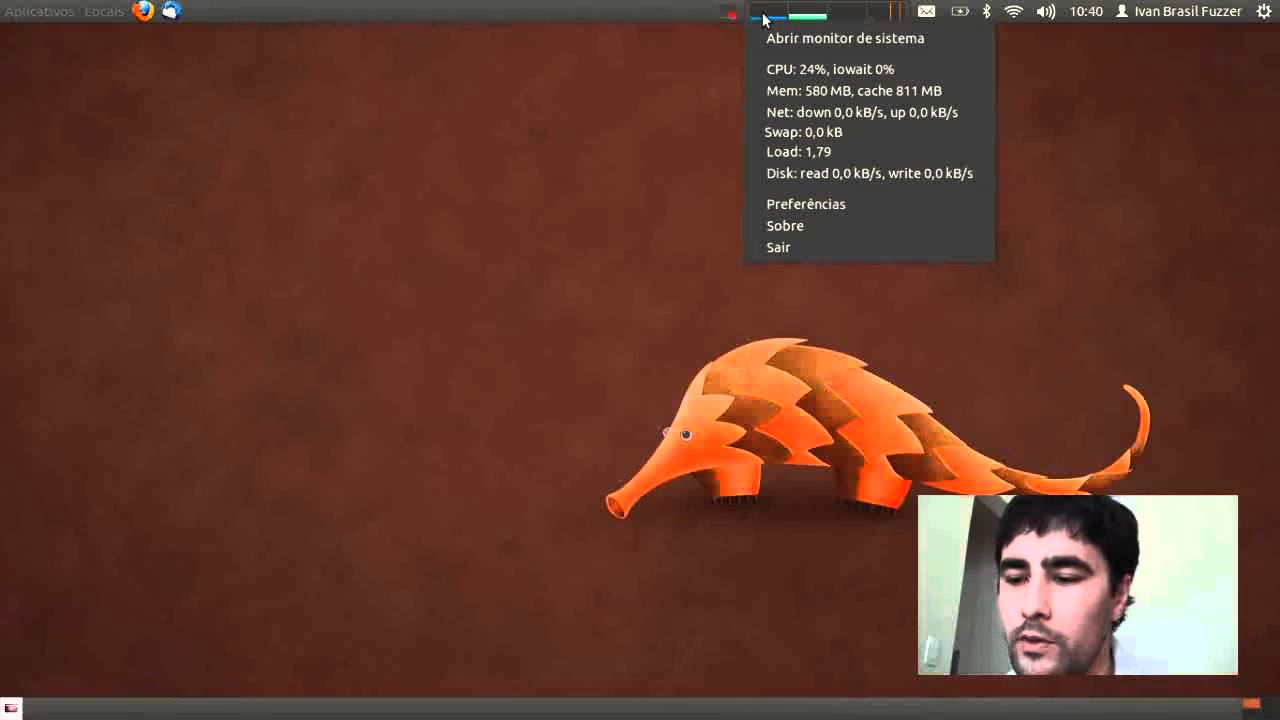Open the Aplicativos menu

tap(40, 11)
